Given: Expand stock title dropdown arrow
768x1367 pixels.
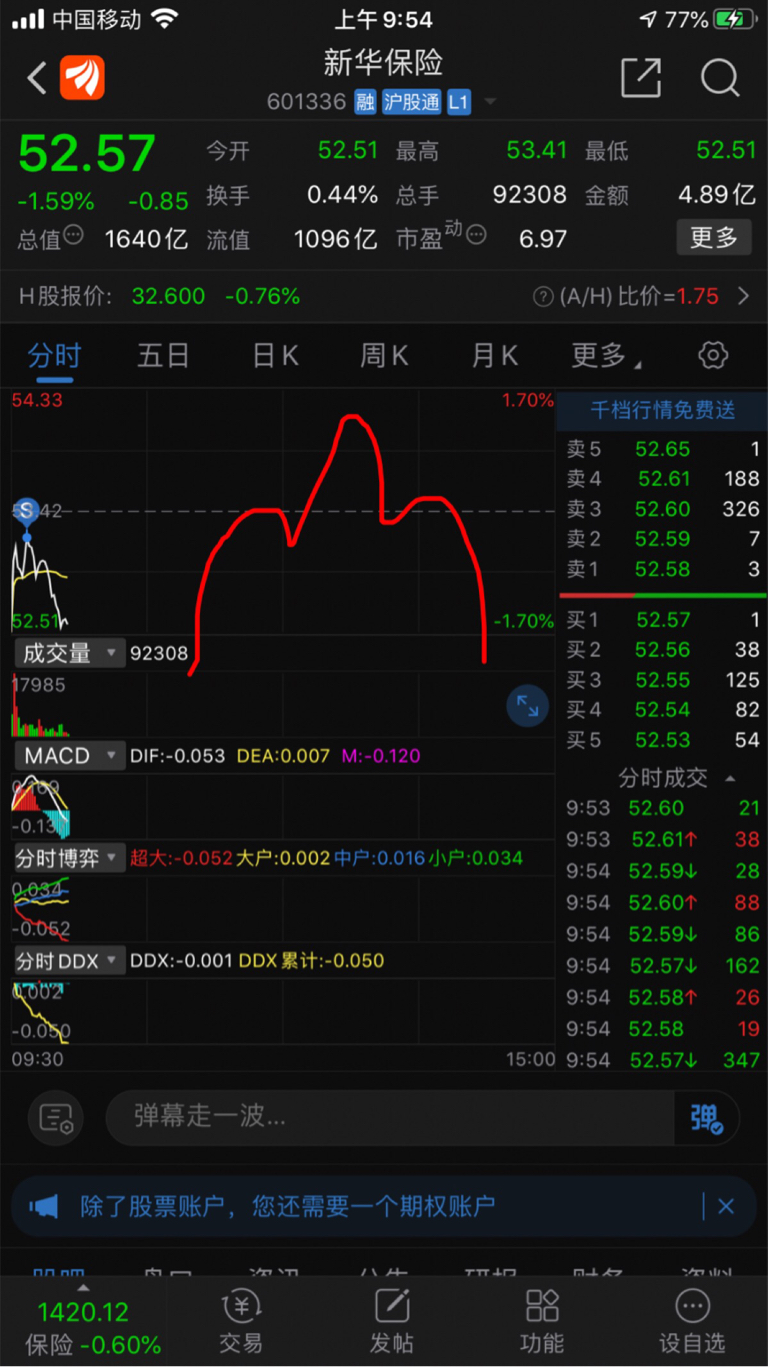Looking at the screenshot, I should pos(489,102).
